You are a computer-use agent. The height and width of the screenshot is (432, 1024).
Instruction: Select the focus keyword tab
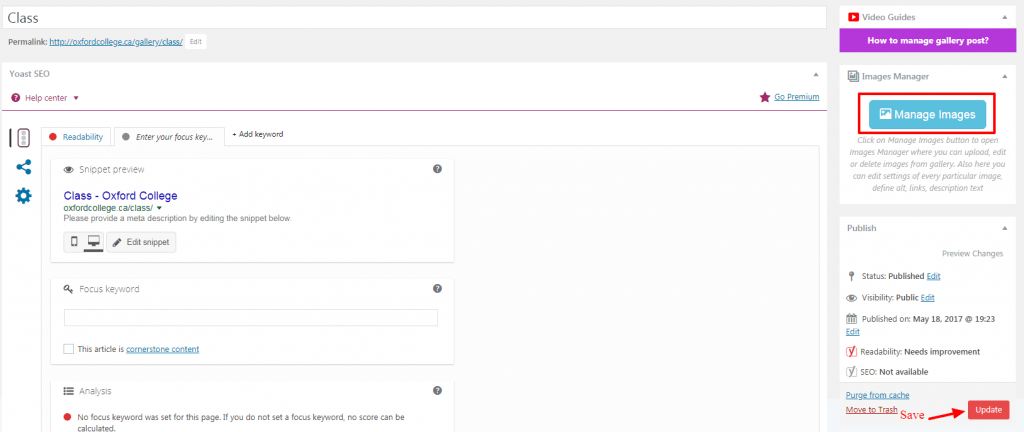coord(168,135)
